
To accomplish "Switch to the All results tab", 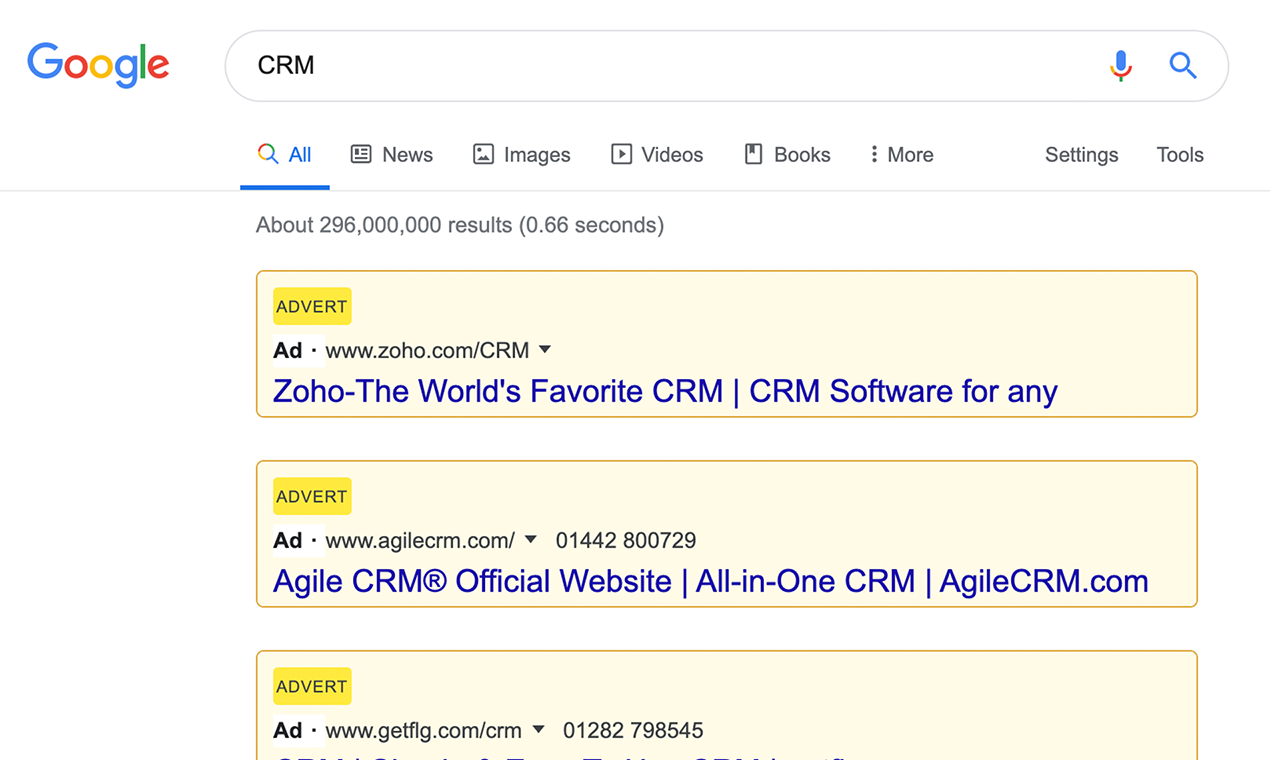I will click(285, 155).
